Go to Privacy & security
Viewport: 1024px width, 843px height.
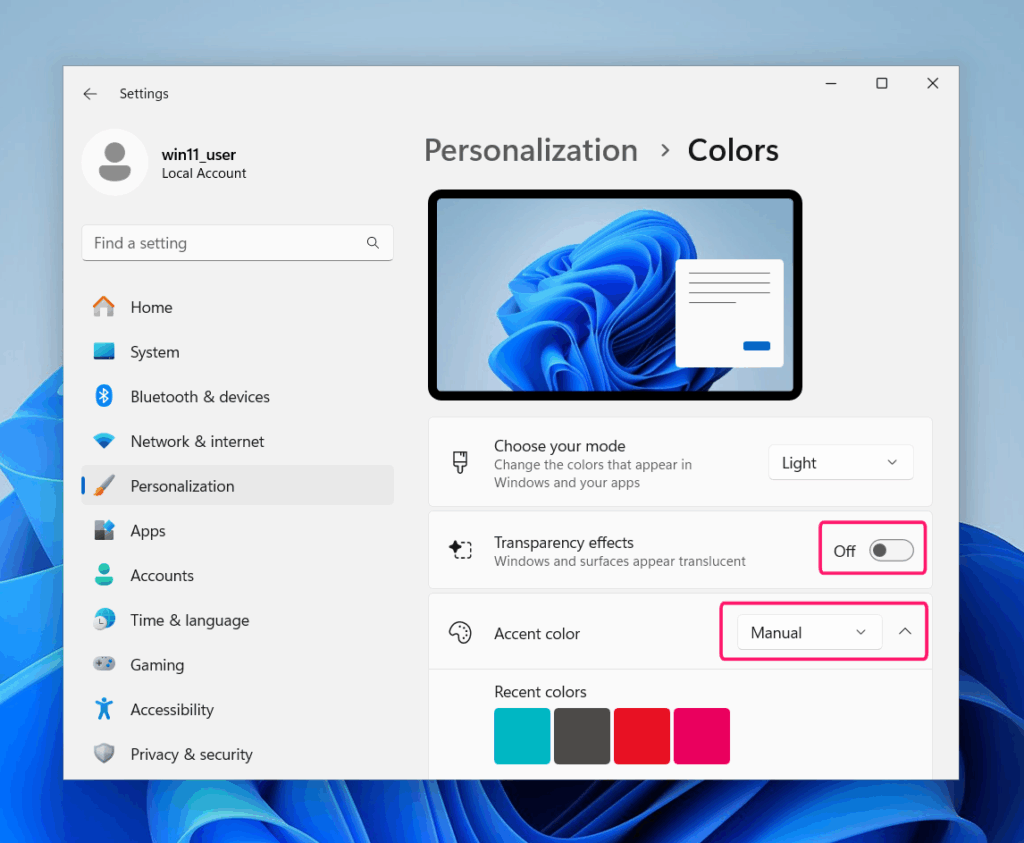(x=237, y=754)
